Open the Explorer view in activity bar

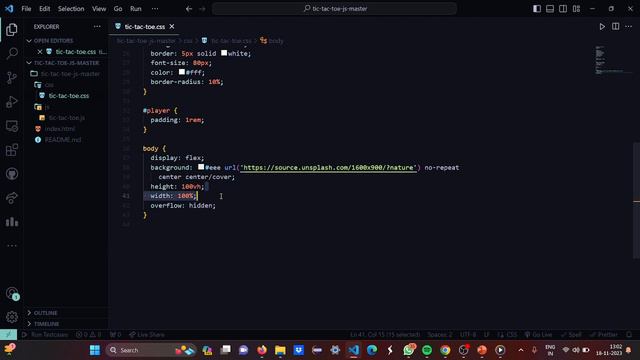12,29
